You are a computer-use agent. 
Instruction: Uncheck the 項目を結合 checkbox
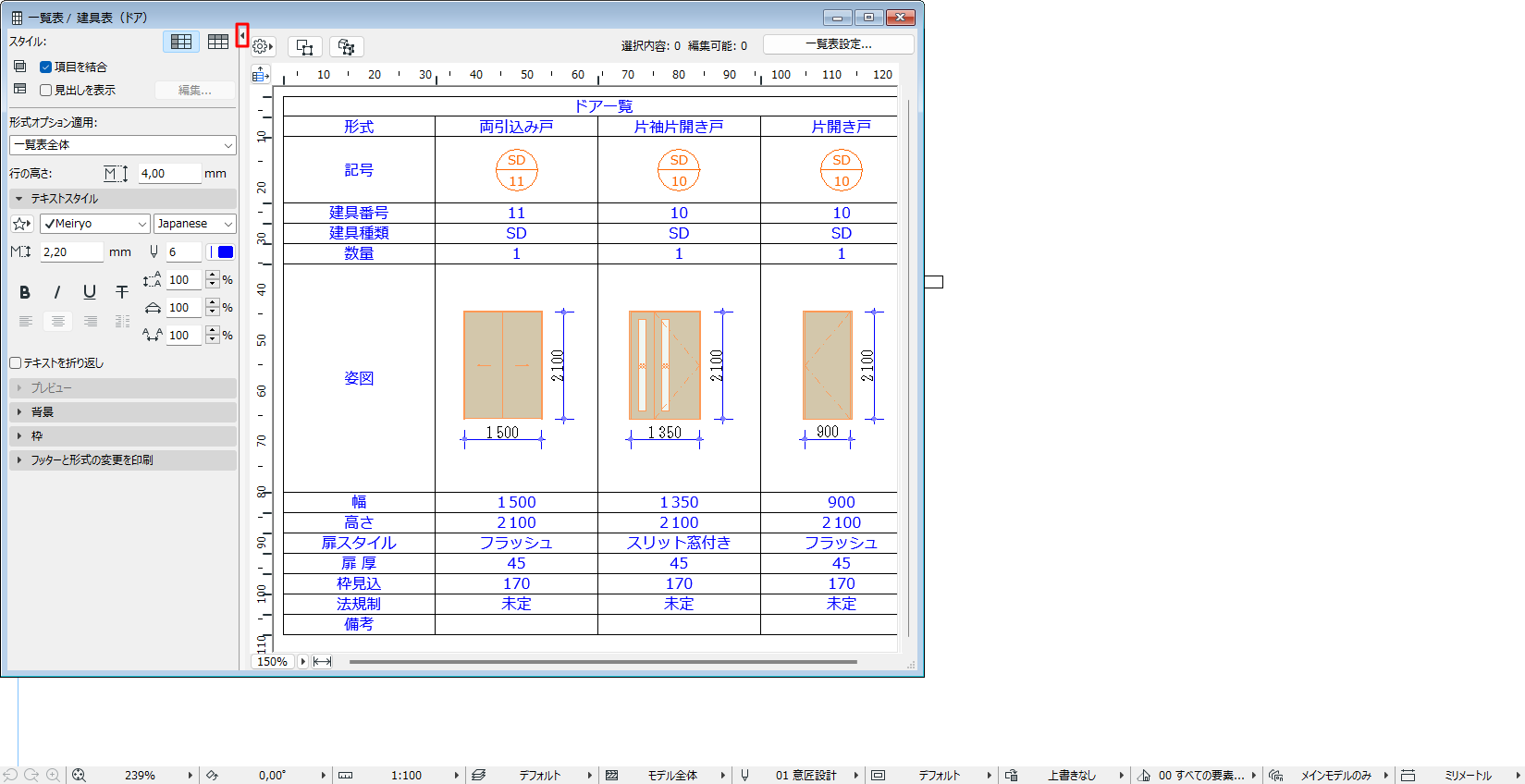(x=45, y=67)
